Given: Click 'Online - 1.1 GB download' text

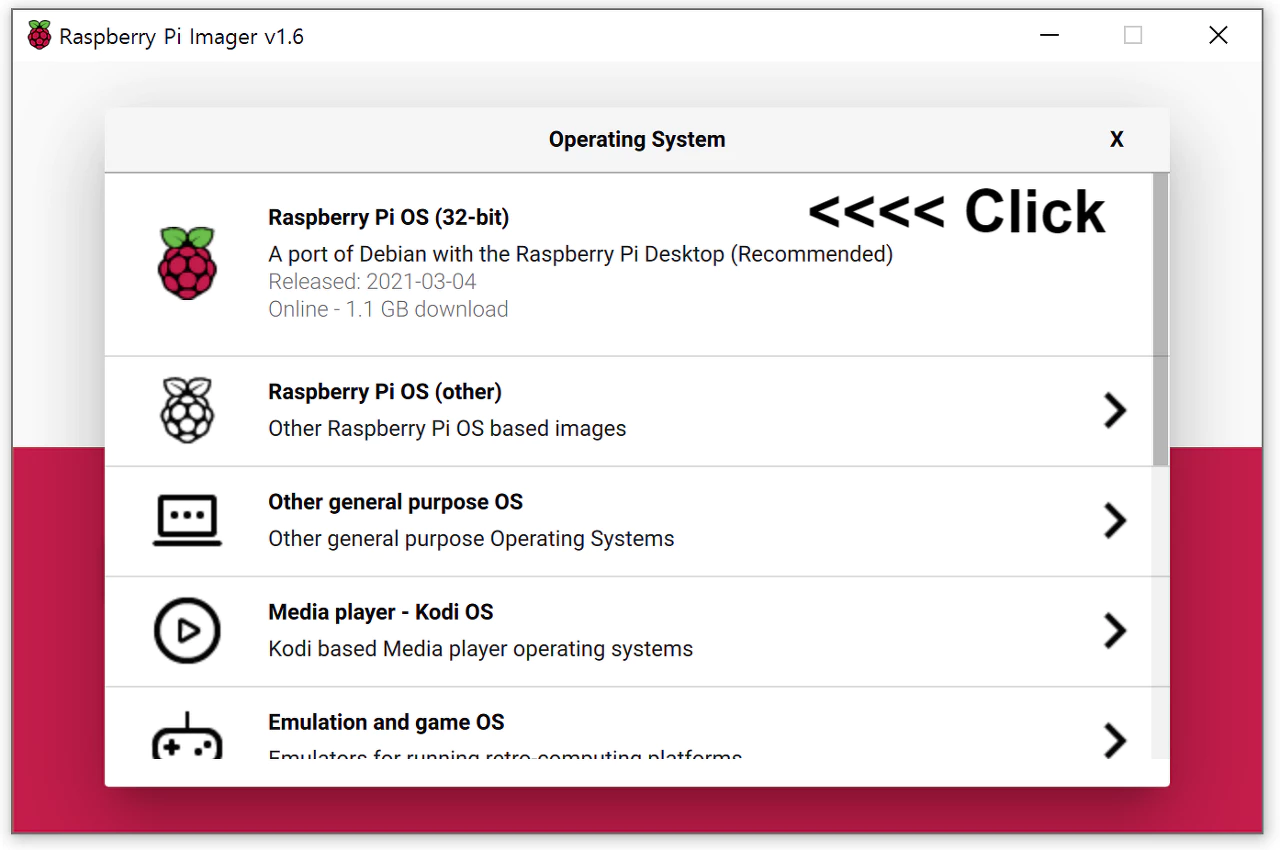Looking at the screenshot, I should point(388,310).
